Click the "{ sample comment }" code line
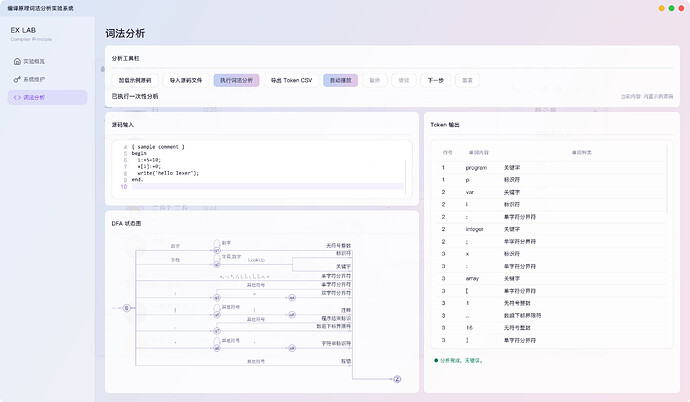Screen dimensions: 690x402 pos(158,147)
